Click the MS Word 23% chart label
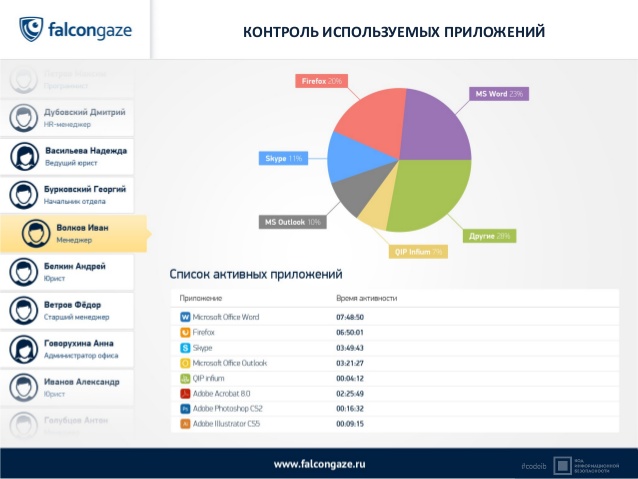This screenshot has height=479, width=638. [499, 94]
